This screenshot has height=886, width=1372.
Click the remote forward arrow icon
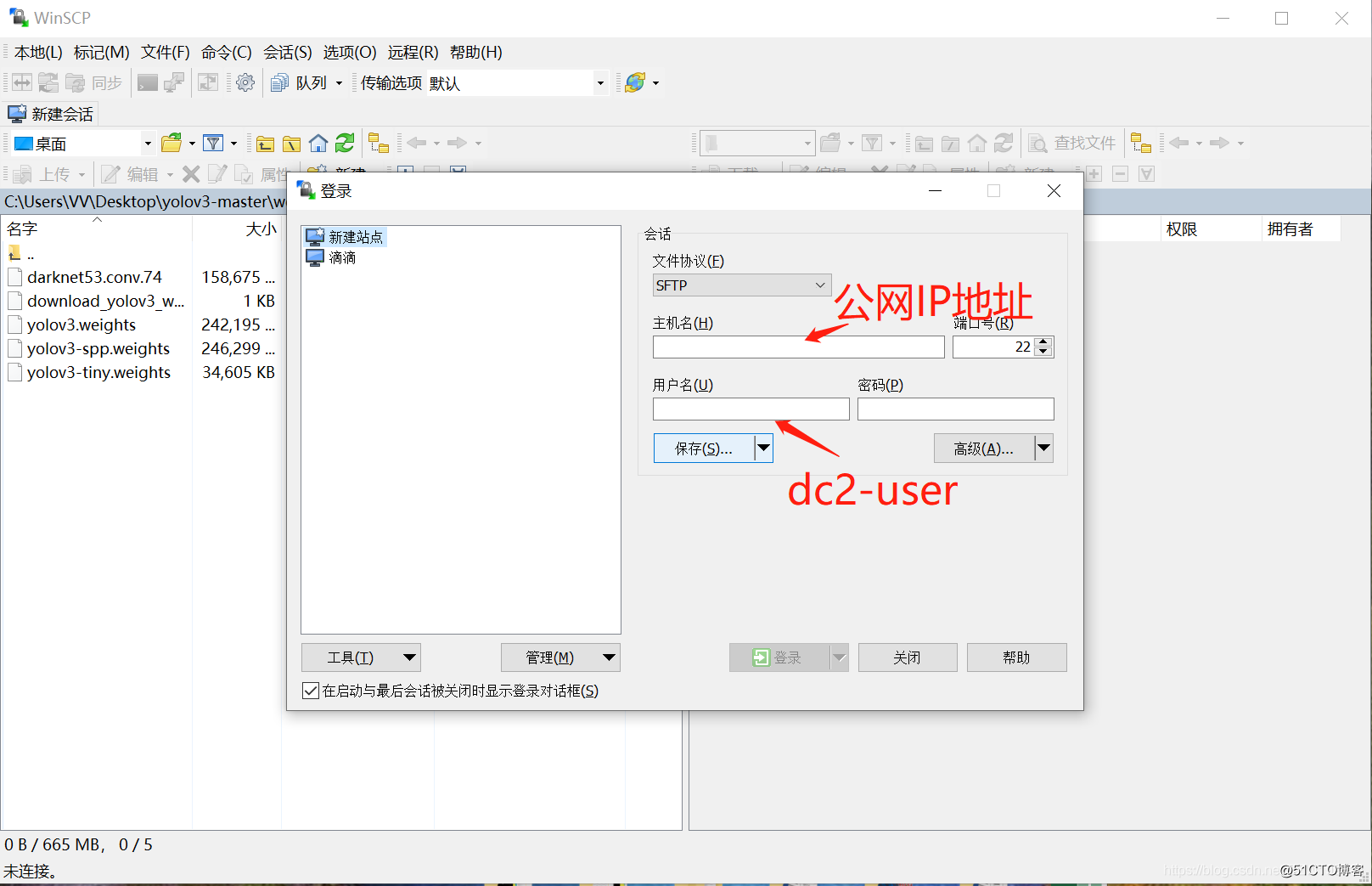tap(1219, 143)
